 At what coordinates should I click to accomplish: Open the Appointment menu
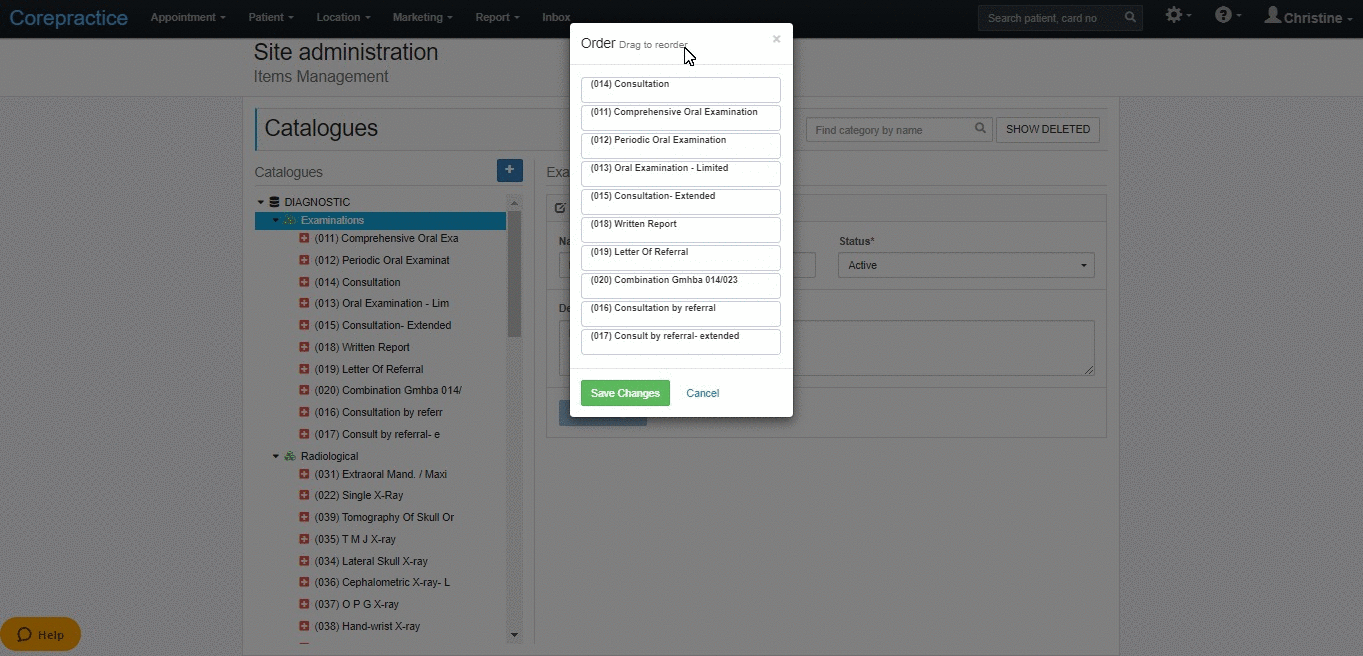188,18
